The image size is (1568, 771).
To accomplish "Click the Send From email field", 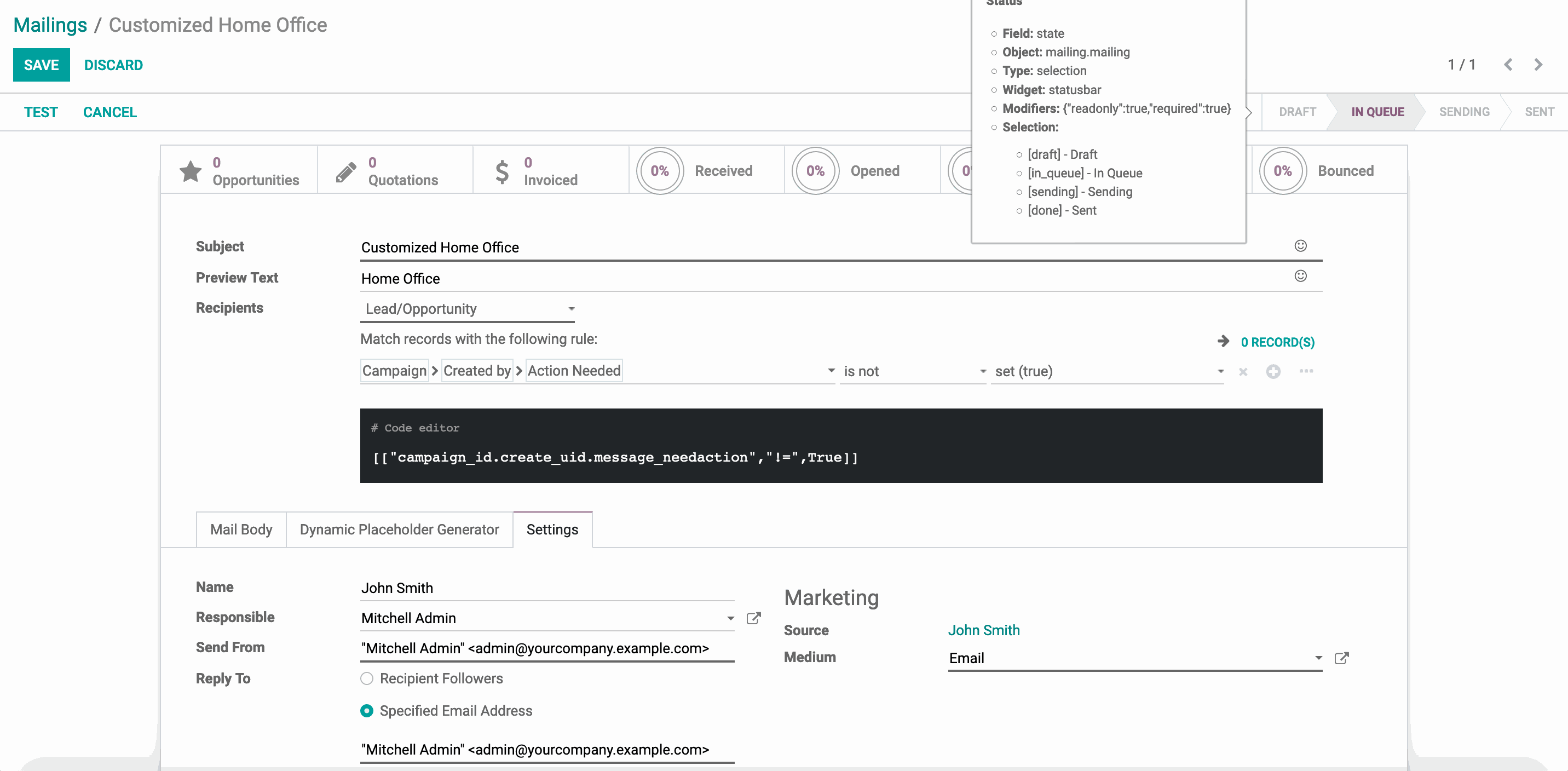I will (546, 648).
